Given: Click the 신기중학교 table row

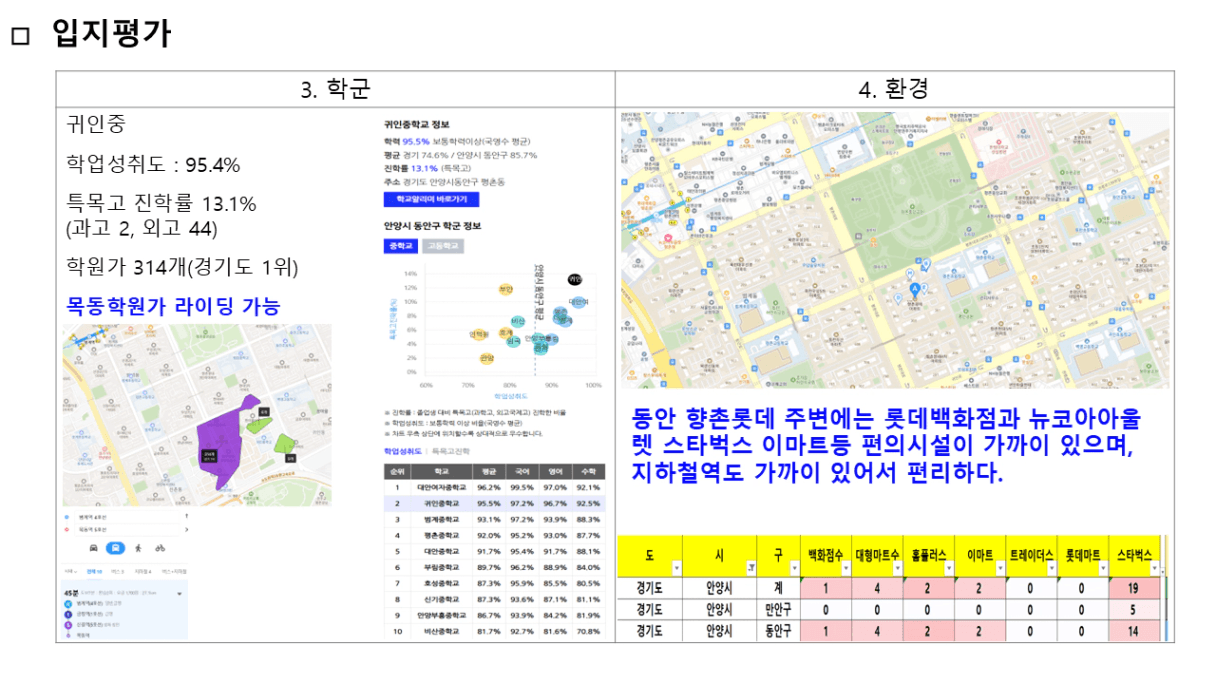Looking at the screenshot, I should tap(494, 598).
